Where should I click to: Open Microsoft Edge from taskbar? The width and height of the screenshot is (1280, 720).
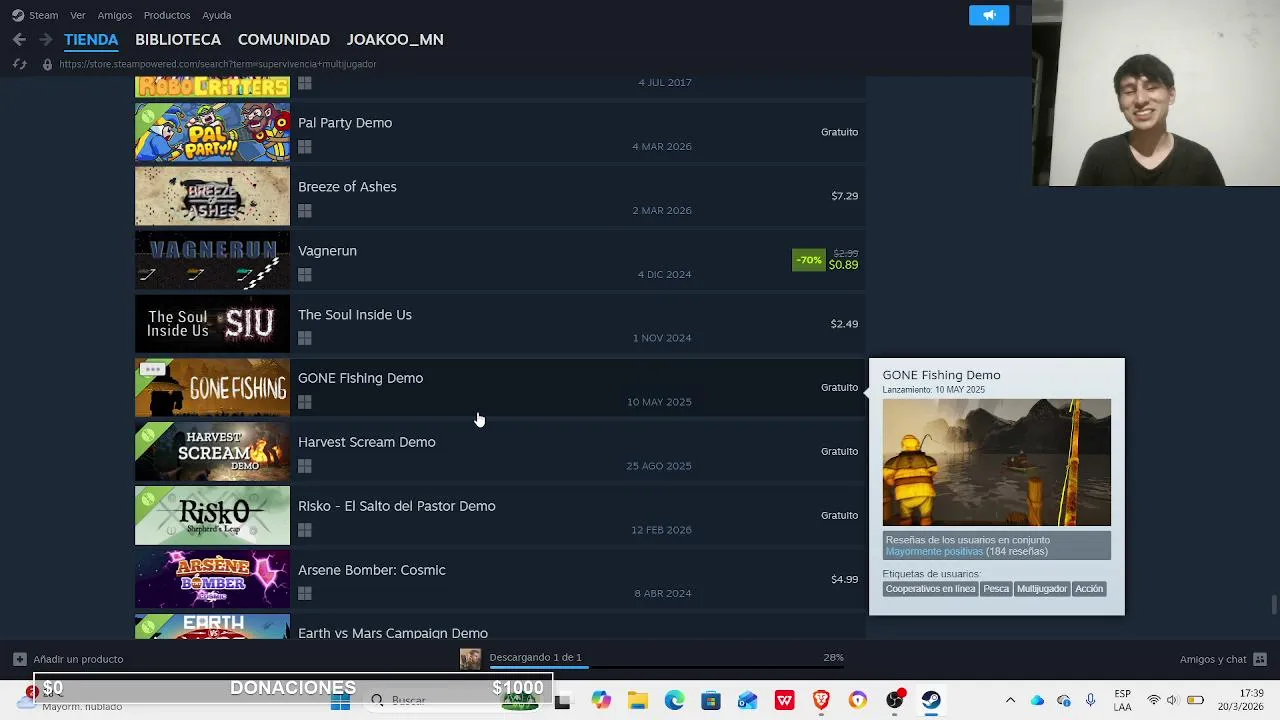674,700
